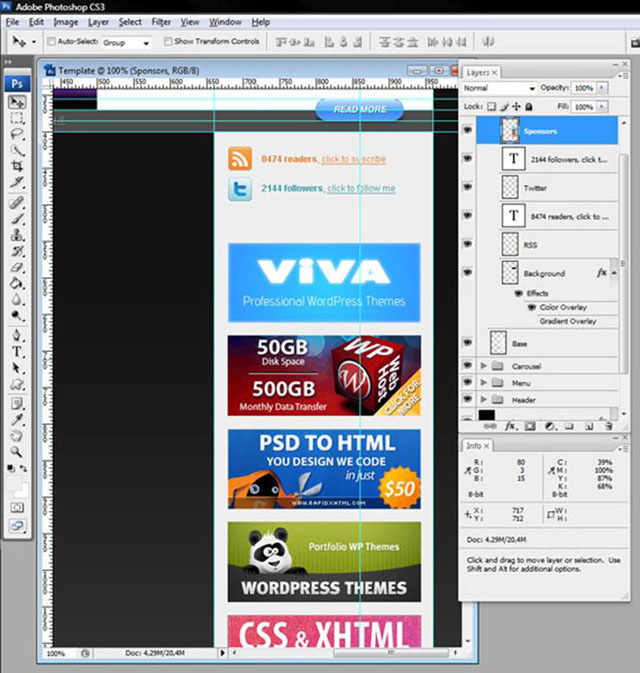Enable Show Transform Controls checkbox

pos(168,41)
